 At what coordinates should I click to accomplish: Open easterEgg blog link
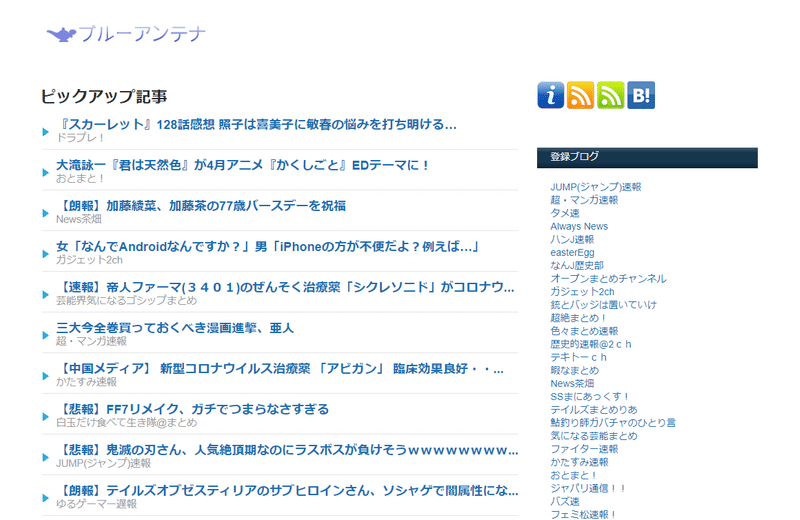[x=572, y=253]
